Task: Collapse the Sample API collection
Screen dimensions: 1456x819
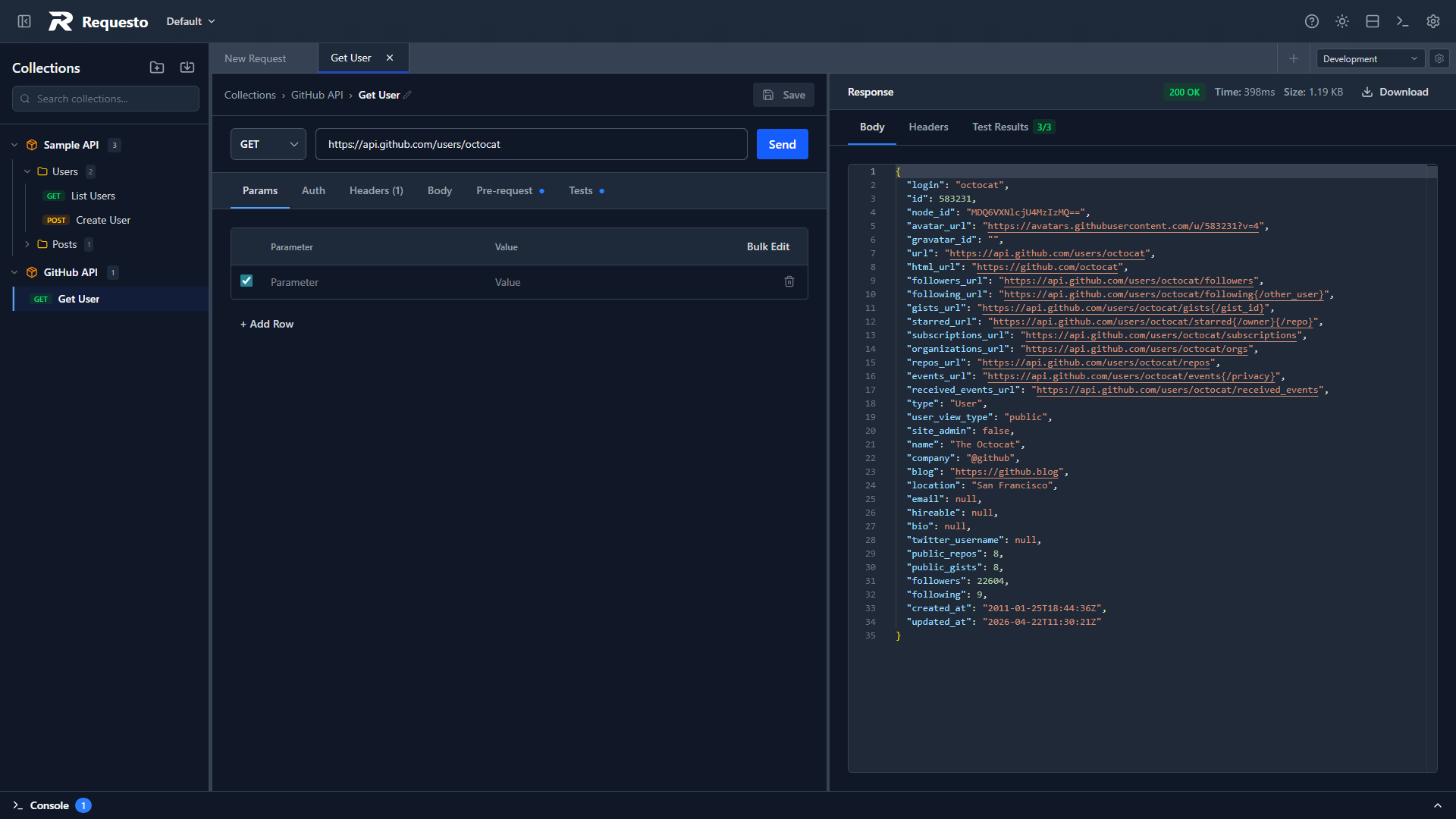Action: click(x=14, y=145)
